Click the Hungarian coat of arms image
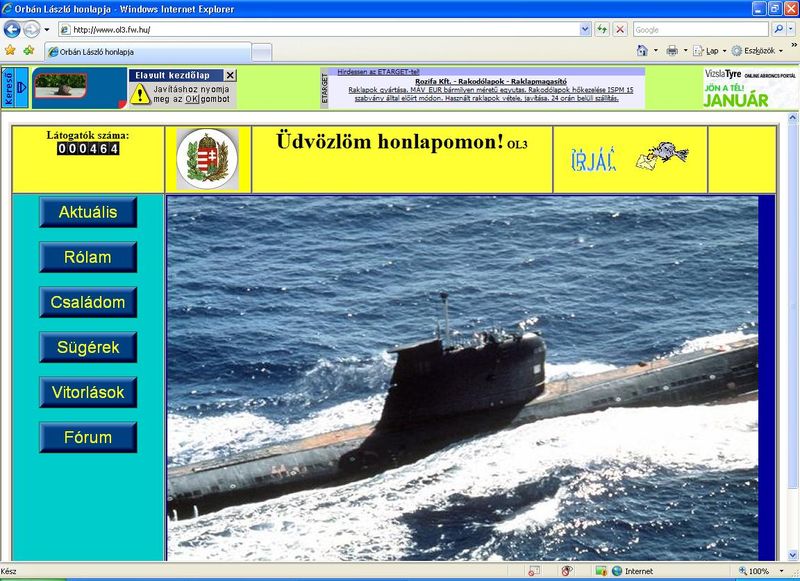 click(207, 159)
